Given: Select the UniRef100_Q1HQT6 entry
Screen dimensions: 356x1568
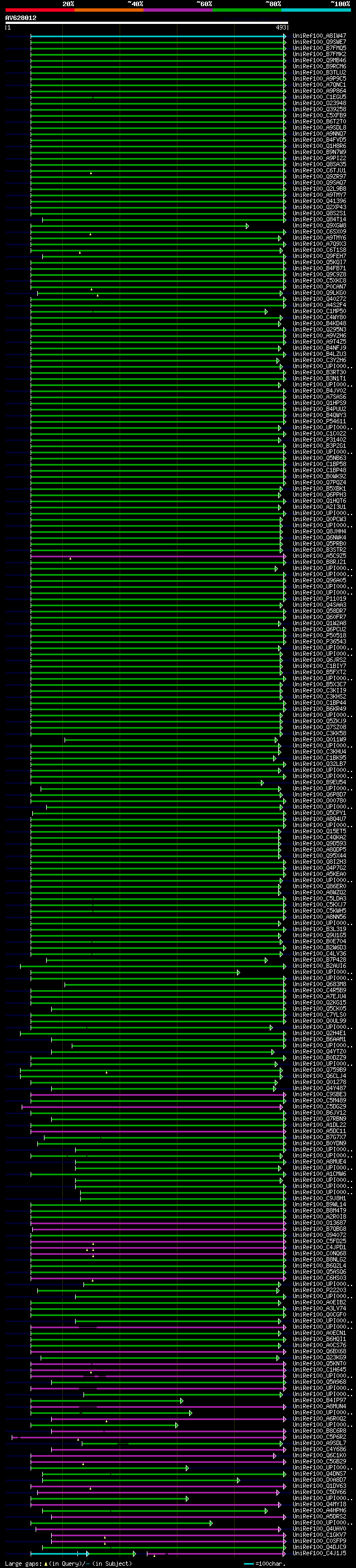Looking at the screenshot, I should click(319, 501).
